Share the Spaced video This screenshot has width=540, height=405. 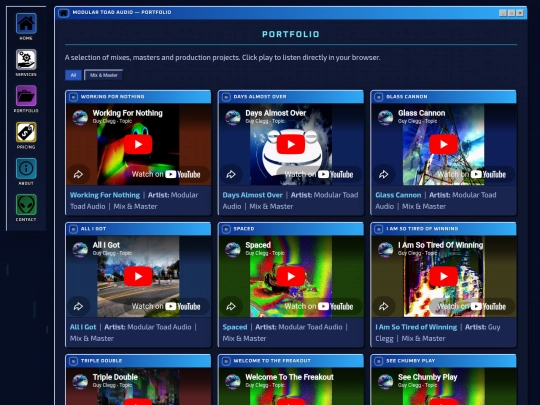[231, 306]
